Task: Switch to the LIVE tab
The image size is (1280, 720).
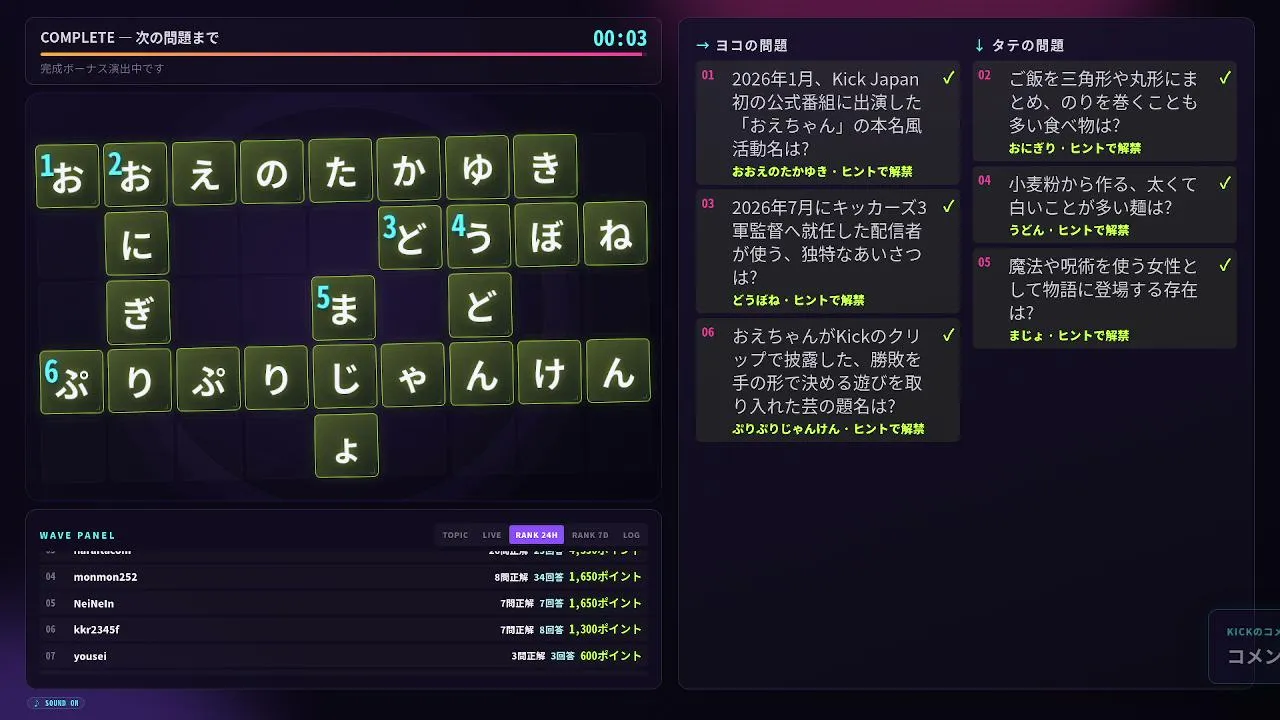Action: [x=492, y=535]
